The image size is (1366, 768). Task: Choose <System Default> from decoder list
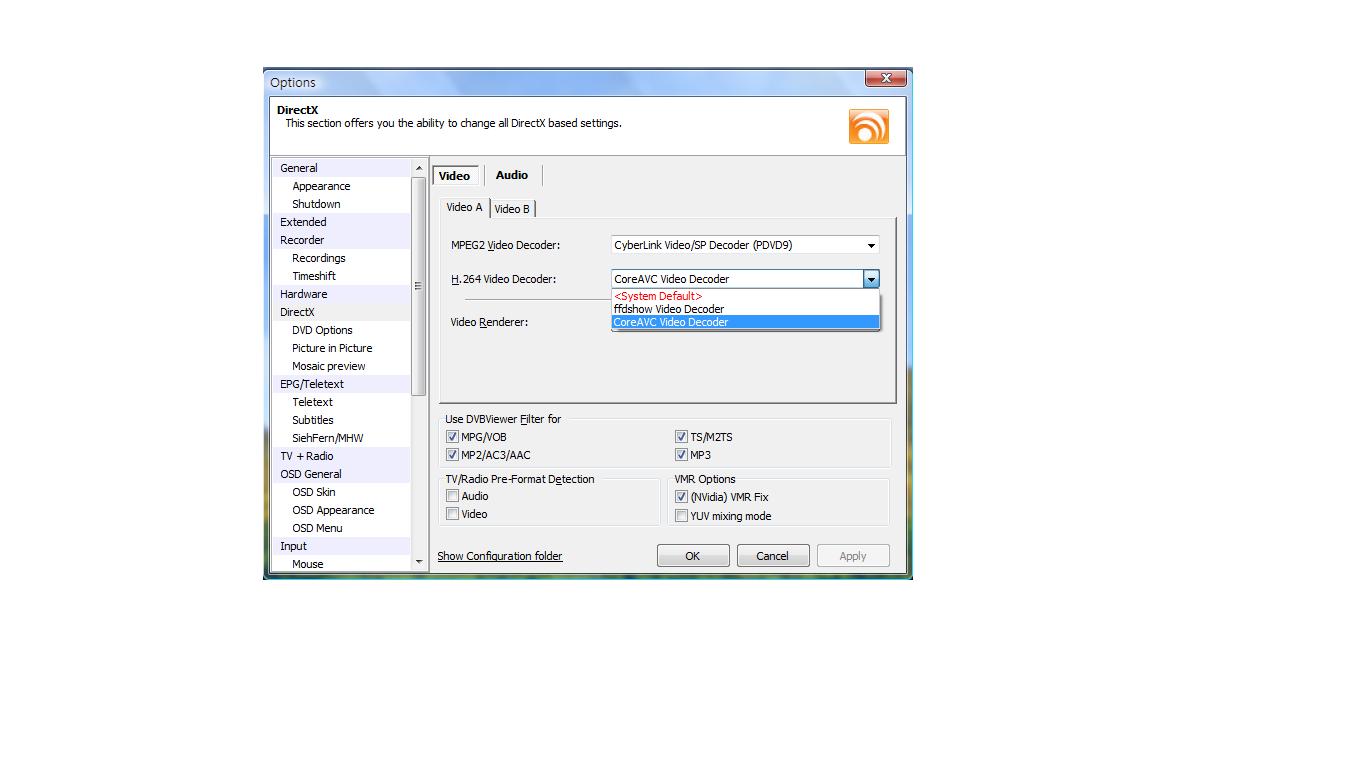tap(745, 296)
